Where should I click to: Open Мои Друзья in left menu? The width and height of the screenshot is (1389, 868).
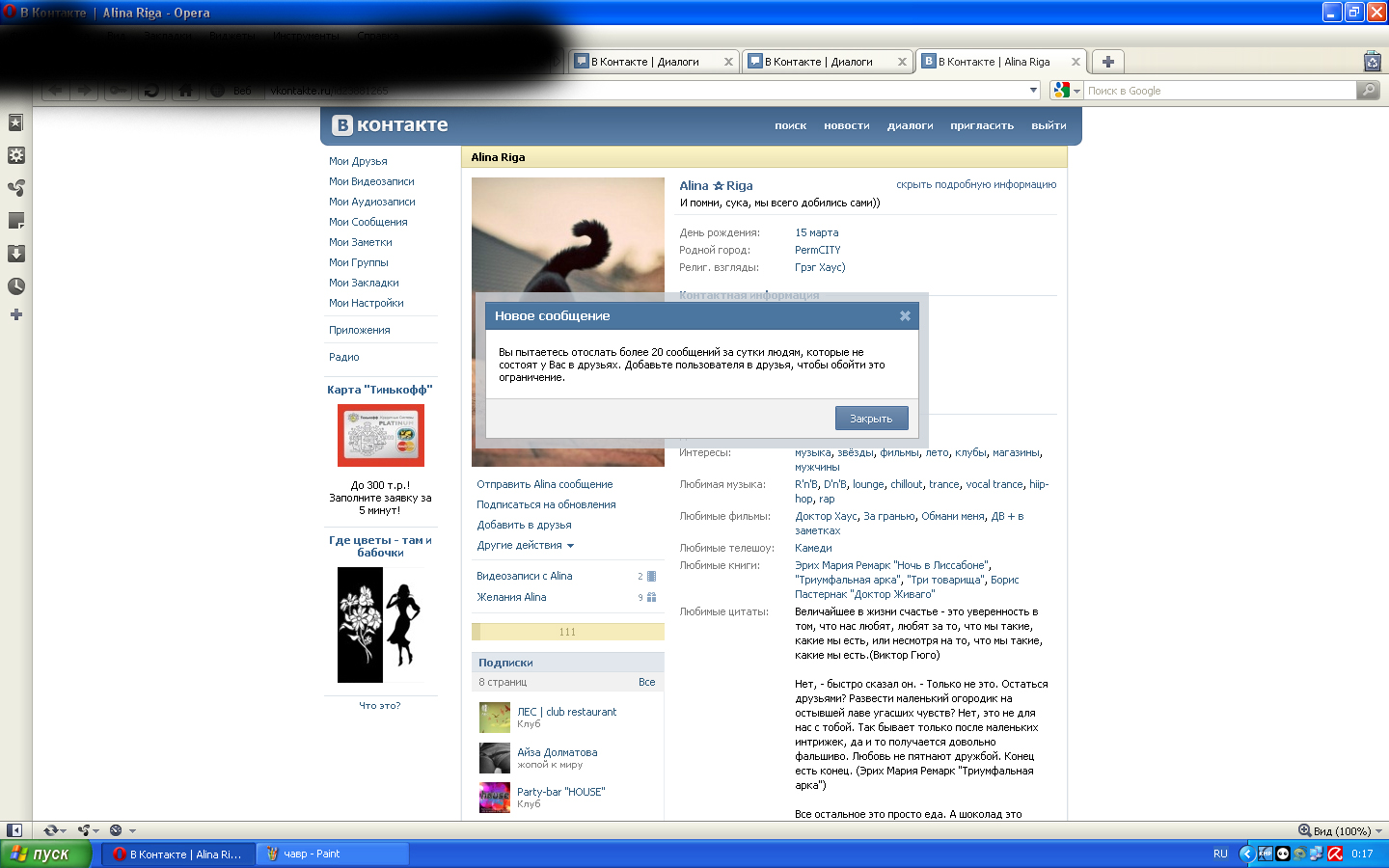pos(358,161)
